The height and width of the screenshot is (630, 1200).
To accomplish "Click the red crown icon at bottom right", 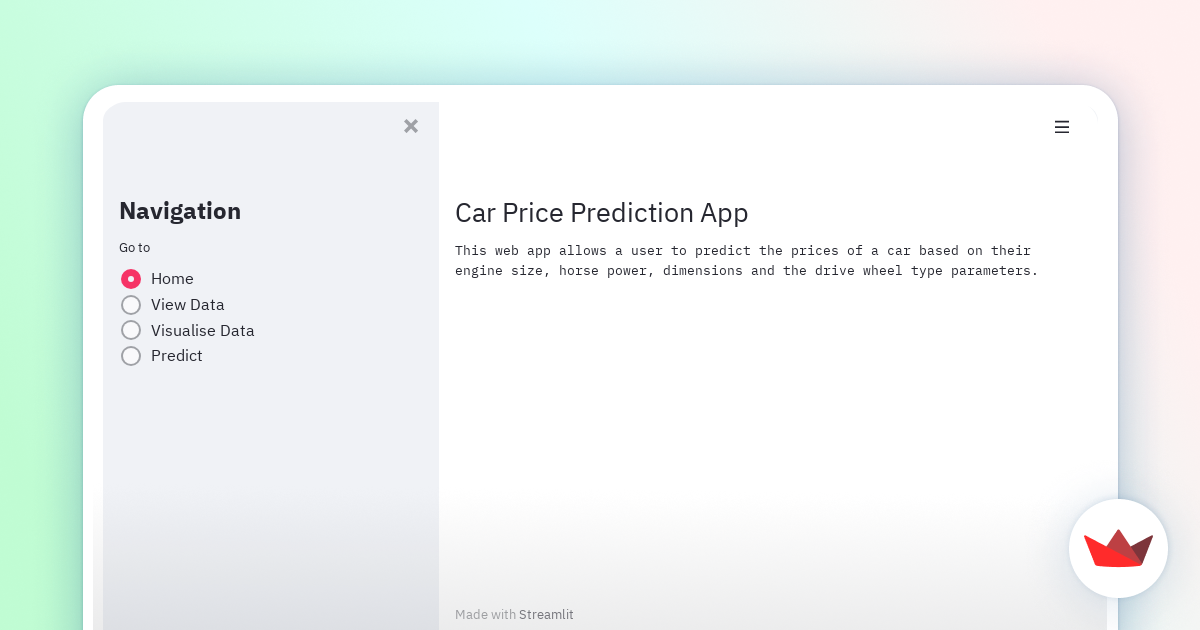I will pos(1118,549).
